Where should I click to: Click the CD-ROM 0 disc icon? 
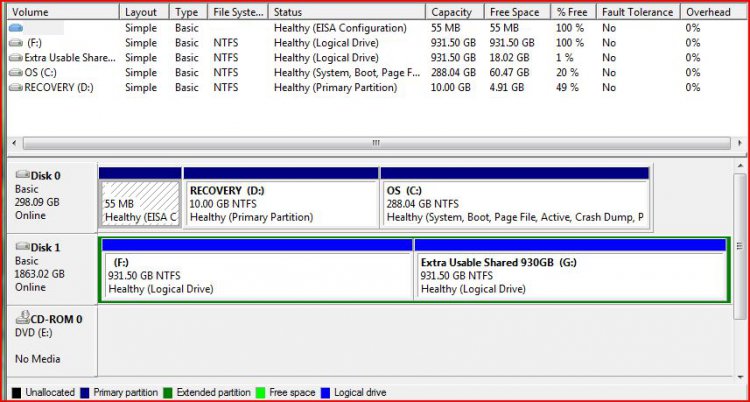point(22,317)
